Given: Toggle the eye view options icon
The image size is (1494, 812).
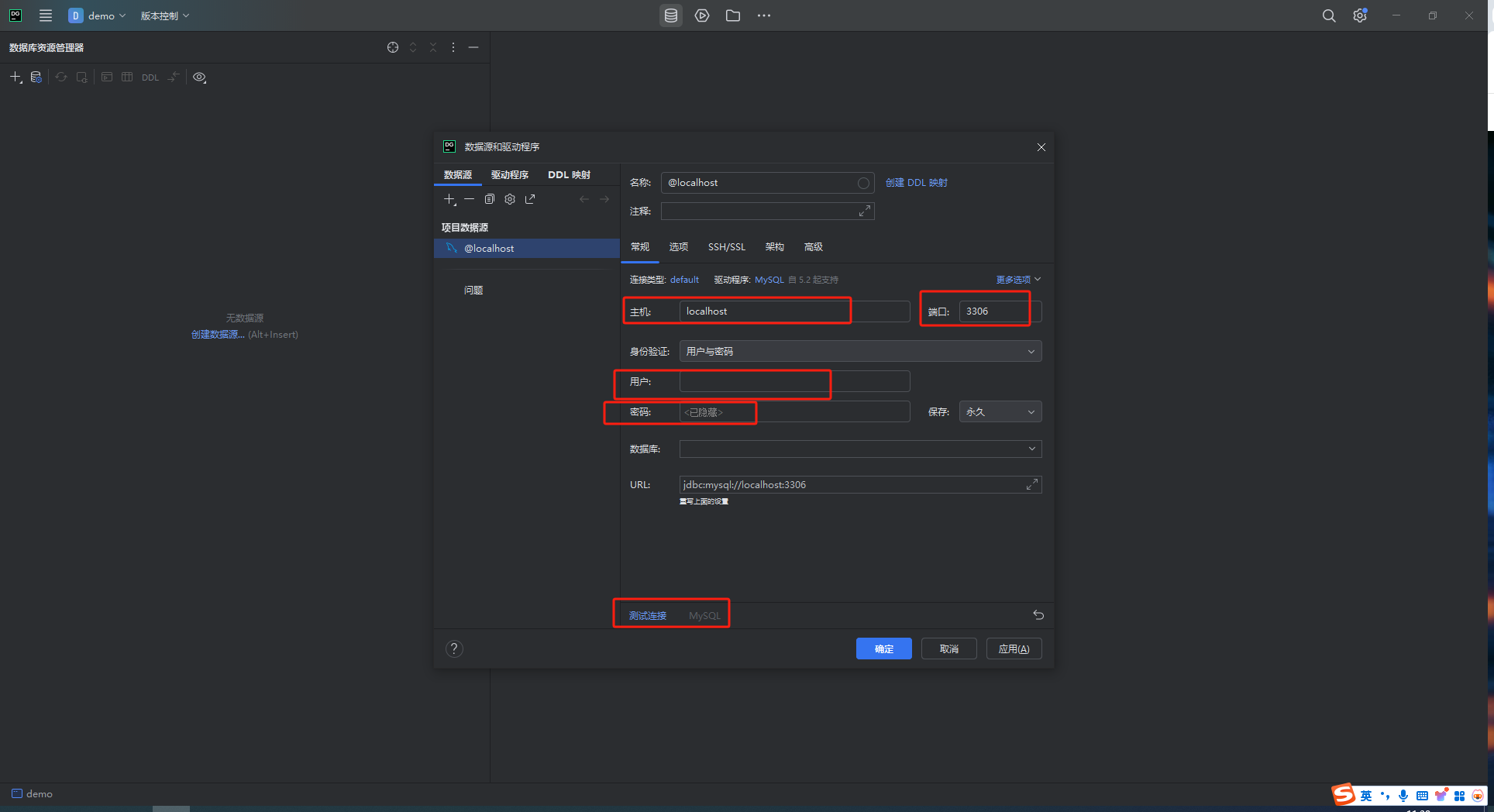Looking at the screenshot, I should coord(199,77).
